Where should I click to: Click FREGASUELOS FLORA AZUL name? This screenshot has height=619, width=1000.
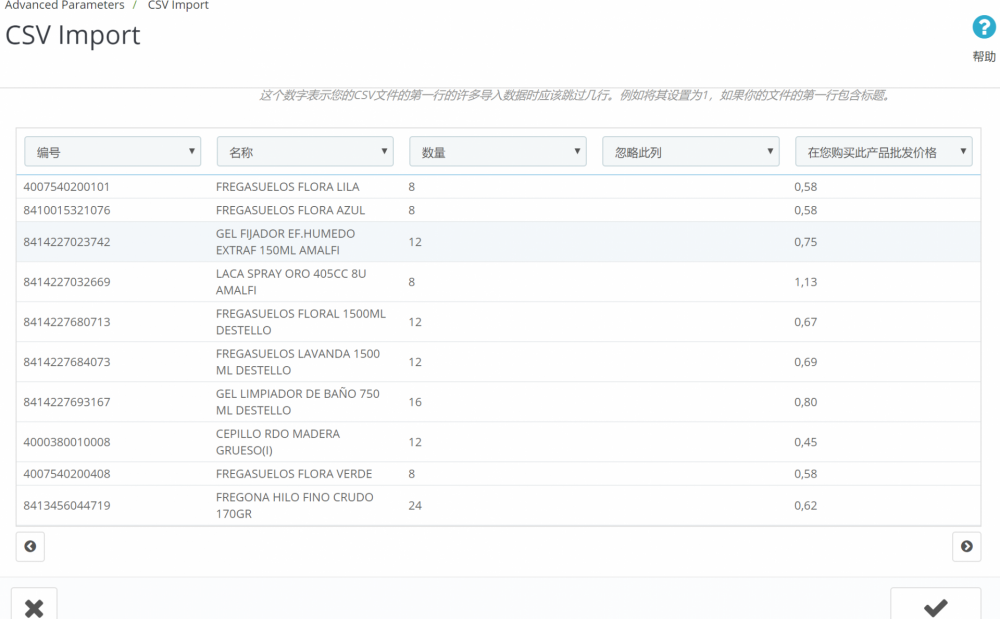coord(290,210)
